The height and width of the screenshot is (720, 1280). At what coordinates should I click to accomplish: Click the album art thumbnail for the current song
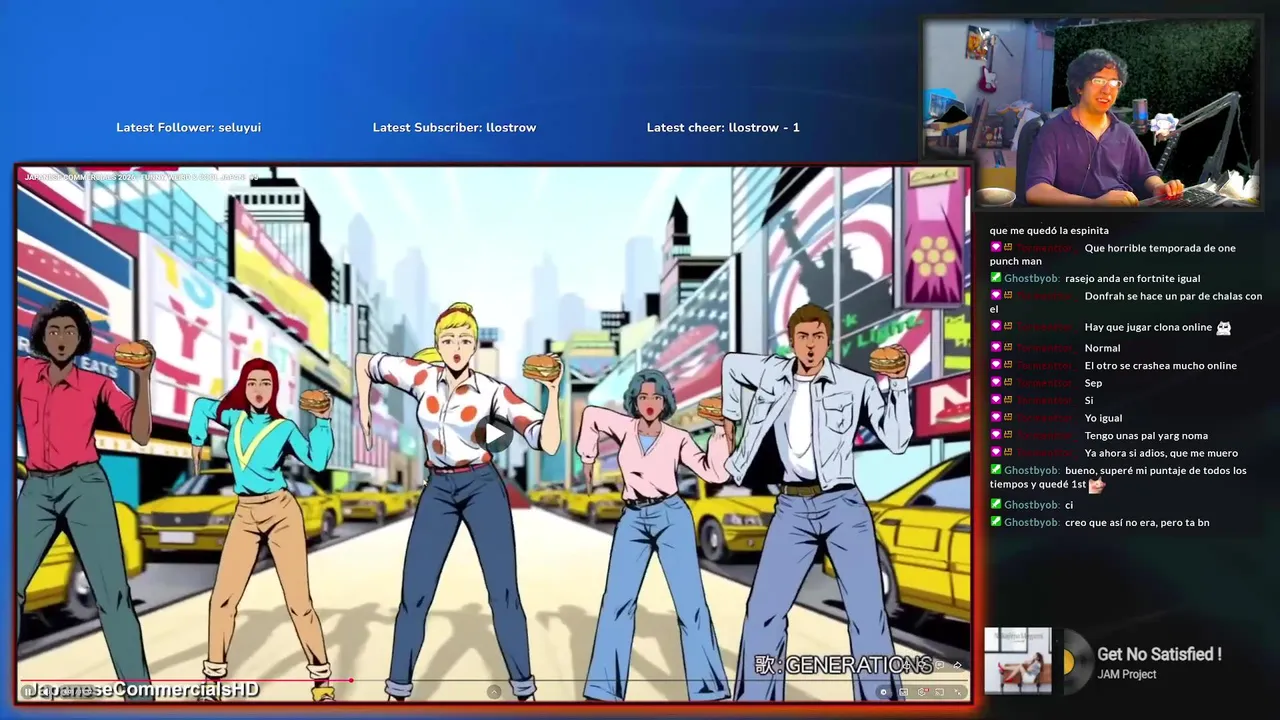click(x=1018, y=661)
